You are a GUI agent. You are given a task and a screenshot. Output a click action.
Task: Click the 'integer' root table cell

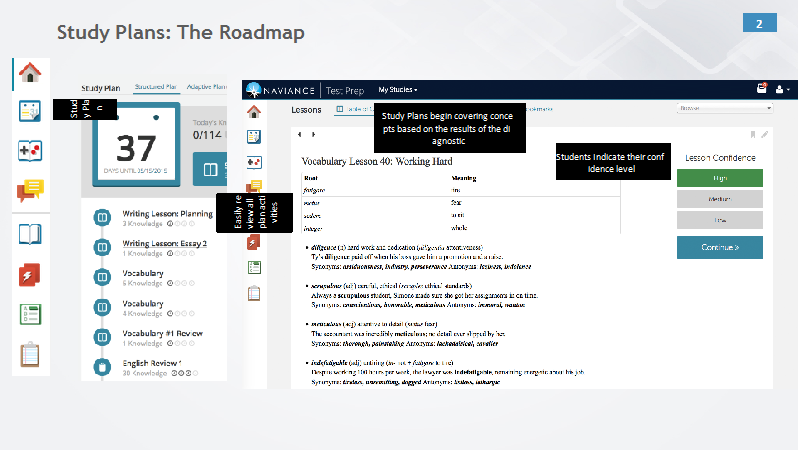tap(312, 229)
